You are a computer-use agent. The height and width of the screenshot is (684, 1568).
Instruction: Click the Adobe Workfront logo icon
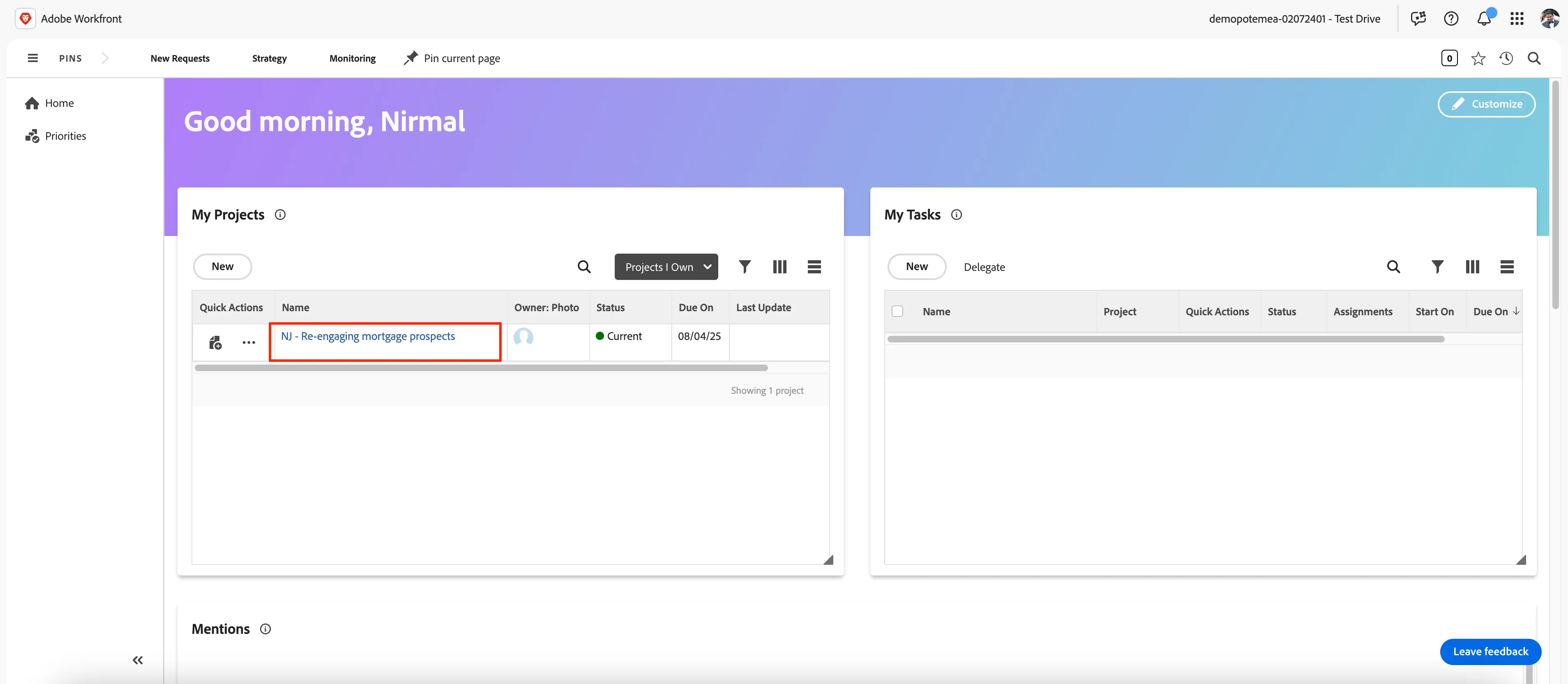pyautogui.click(x=25, y=18)
